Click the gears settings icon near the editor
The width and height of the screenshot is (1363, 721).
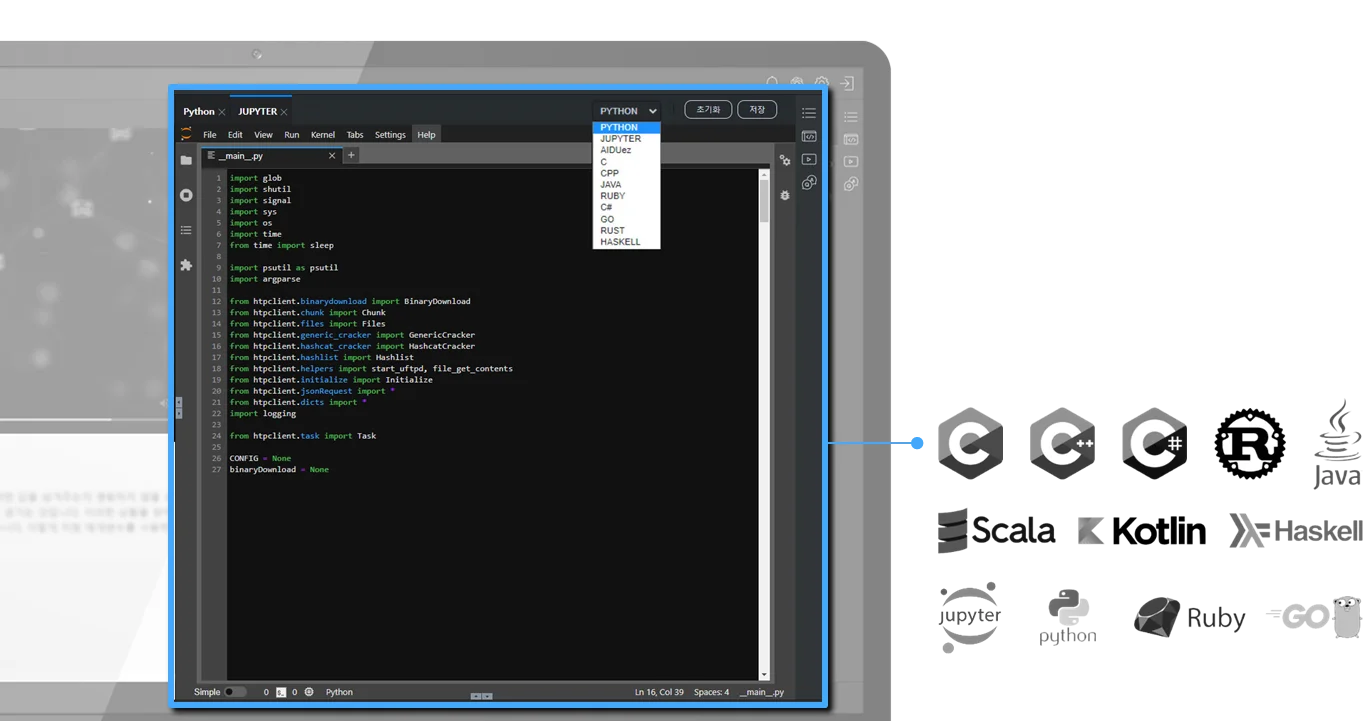pyautogui.click(x=785, y=160)
